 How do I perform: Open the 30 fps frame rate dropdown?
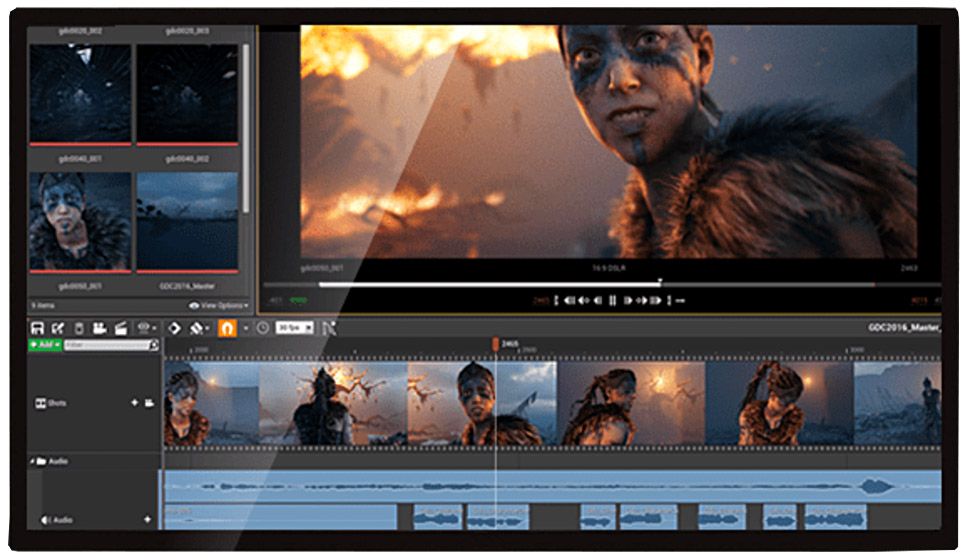(294, 328)
